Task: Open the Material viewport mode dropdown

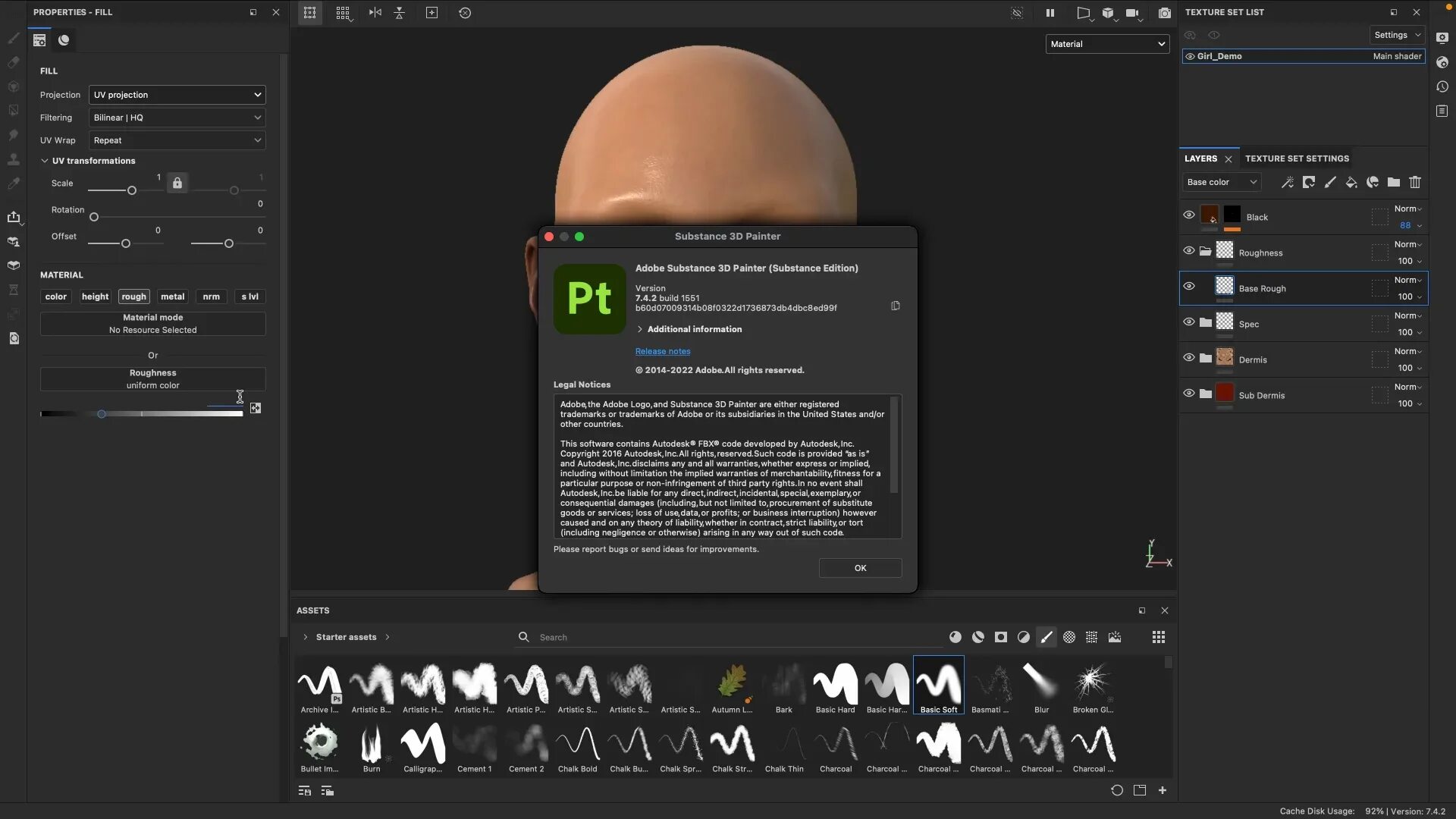Action: pos(1107,44)
